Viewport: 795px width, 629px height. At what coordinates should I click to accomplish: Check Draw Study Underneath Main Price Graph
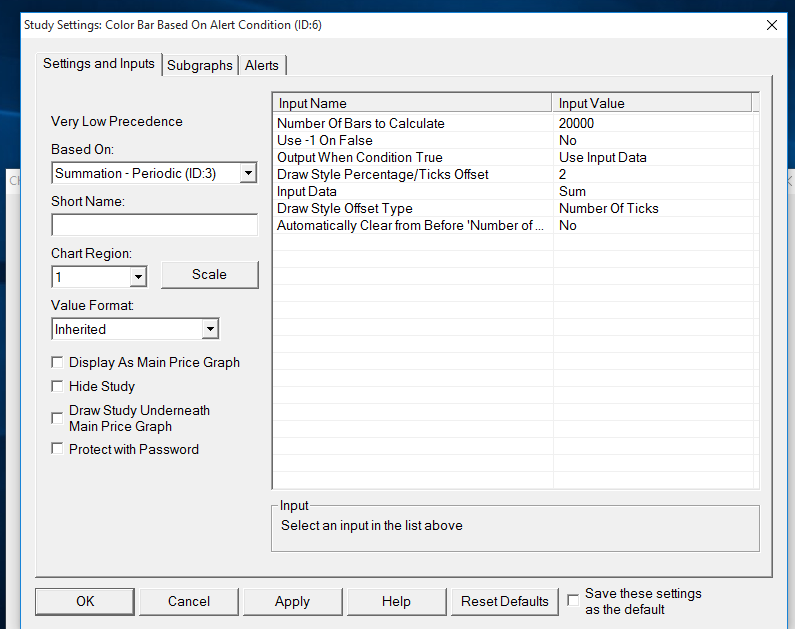point(57,418)
